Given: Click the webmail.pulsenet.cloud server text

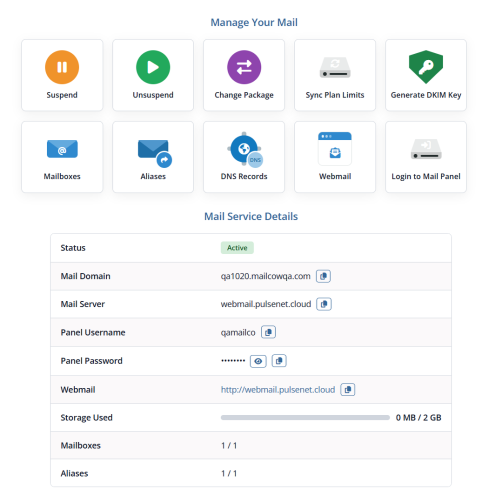Looking at the screenshot, I should click(x=266, y=304).
